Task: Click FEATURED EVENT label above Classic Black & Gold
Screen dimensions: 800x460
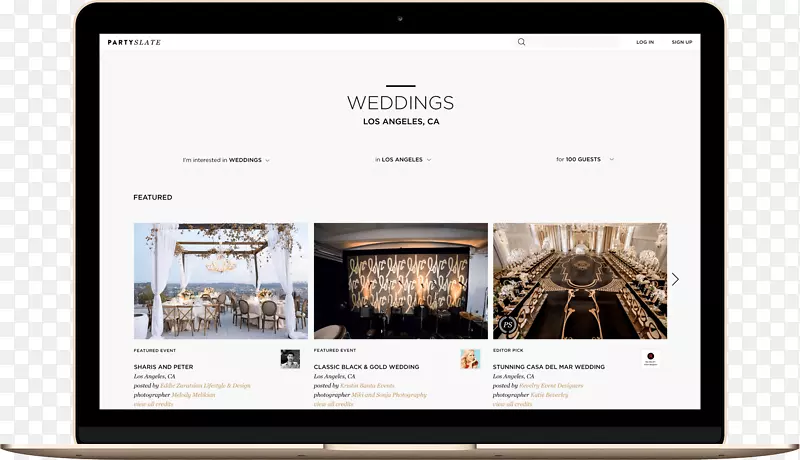Action: [x=335, y=350]
